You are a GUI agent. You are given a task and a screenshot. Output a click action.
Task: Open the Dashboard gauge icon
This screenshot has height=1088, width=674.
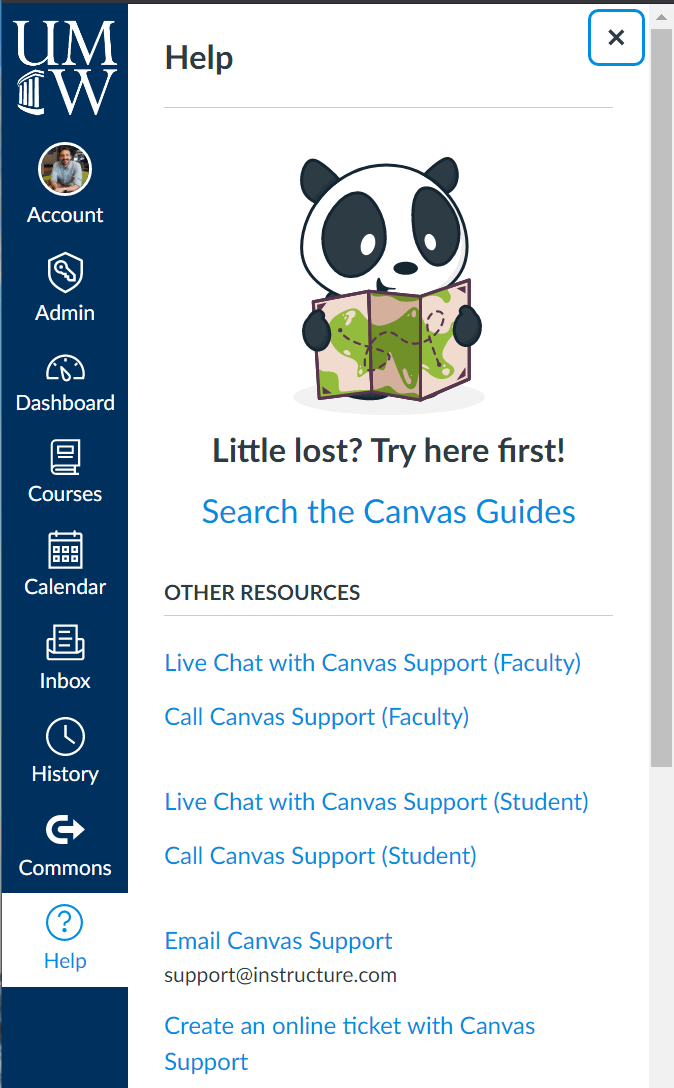point(64,366)
